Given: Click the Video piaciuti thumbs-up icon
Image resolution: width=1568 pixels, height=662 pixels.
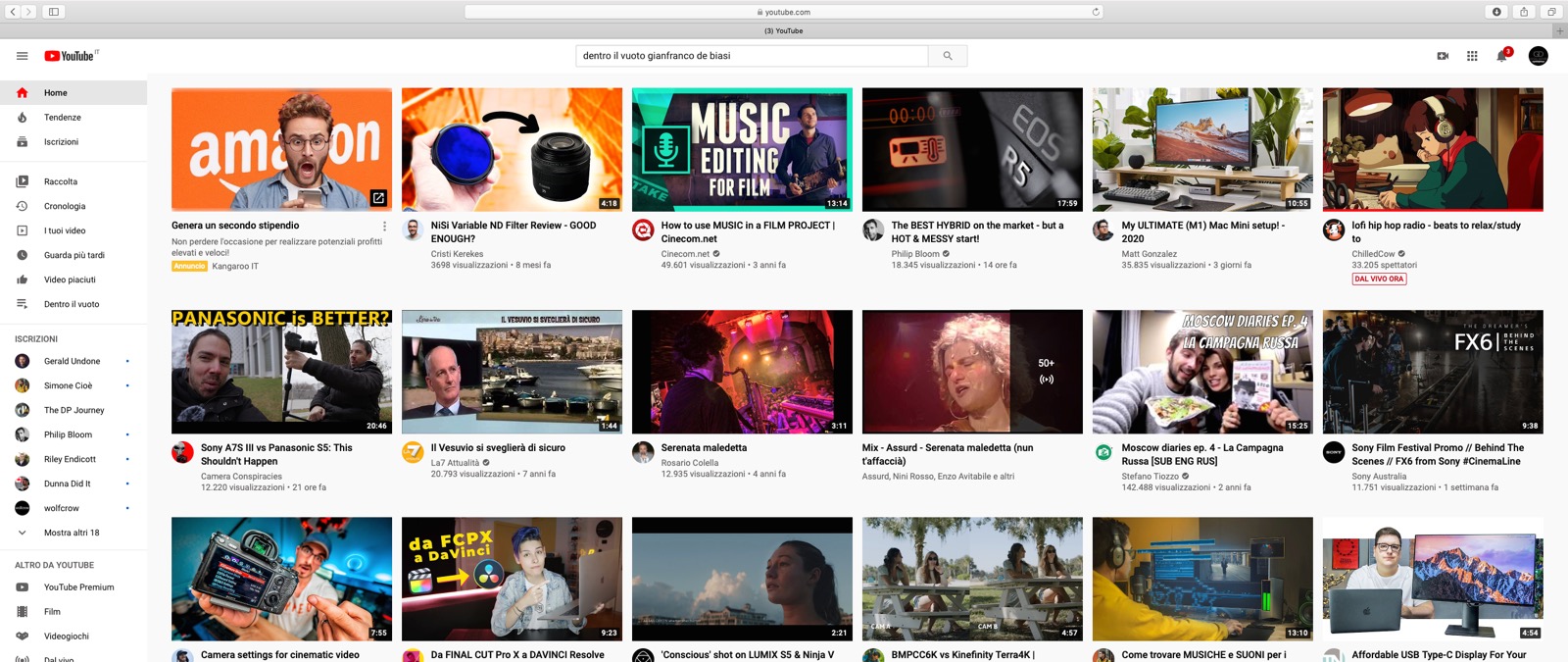Looking at the screenshot, I should point(22,280).
